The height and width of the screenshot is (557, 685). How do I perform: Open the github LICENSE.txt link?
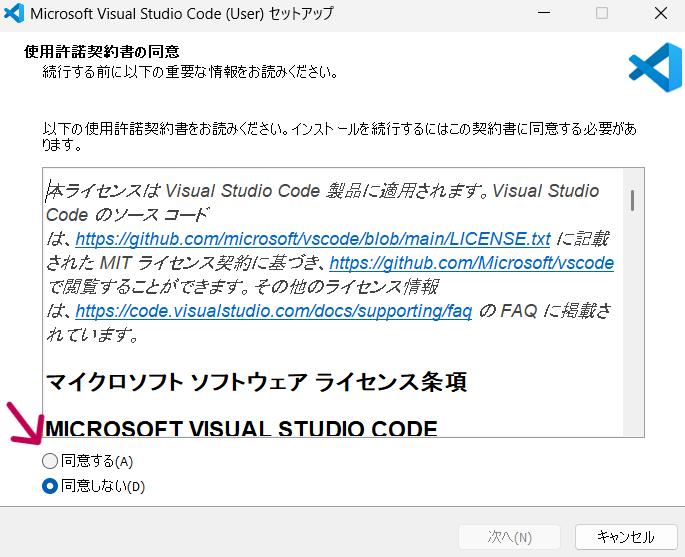point(313,239)
